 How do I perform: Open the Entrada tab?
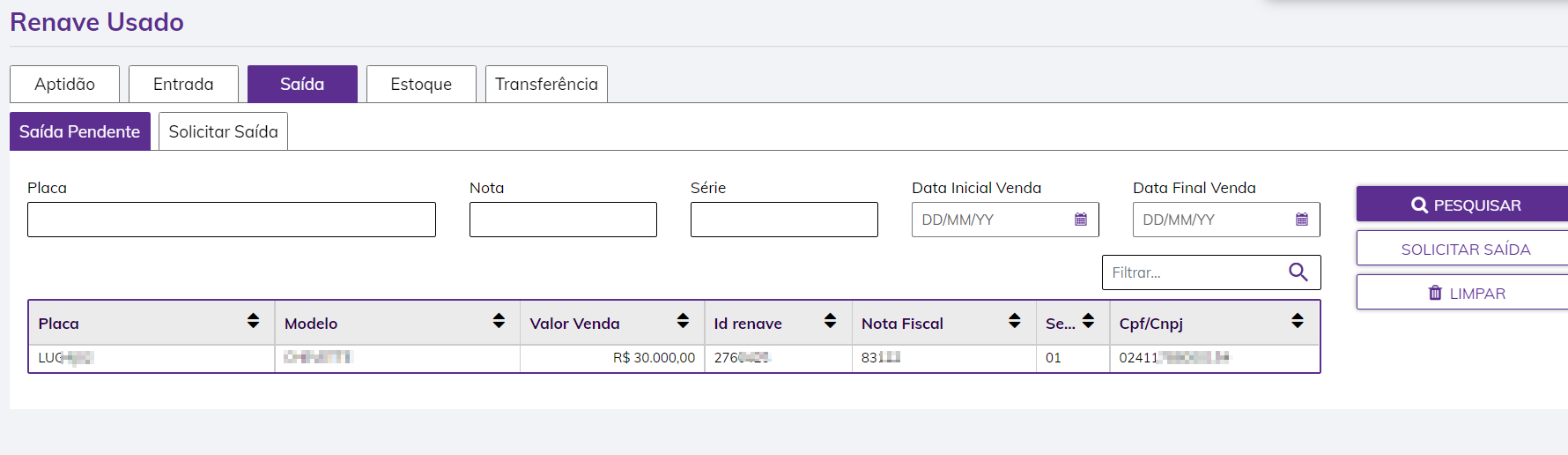(183, 84)
